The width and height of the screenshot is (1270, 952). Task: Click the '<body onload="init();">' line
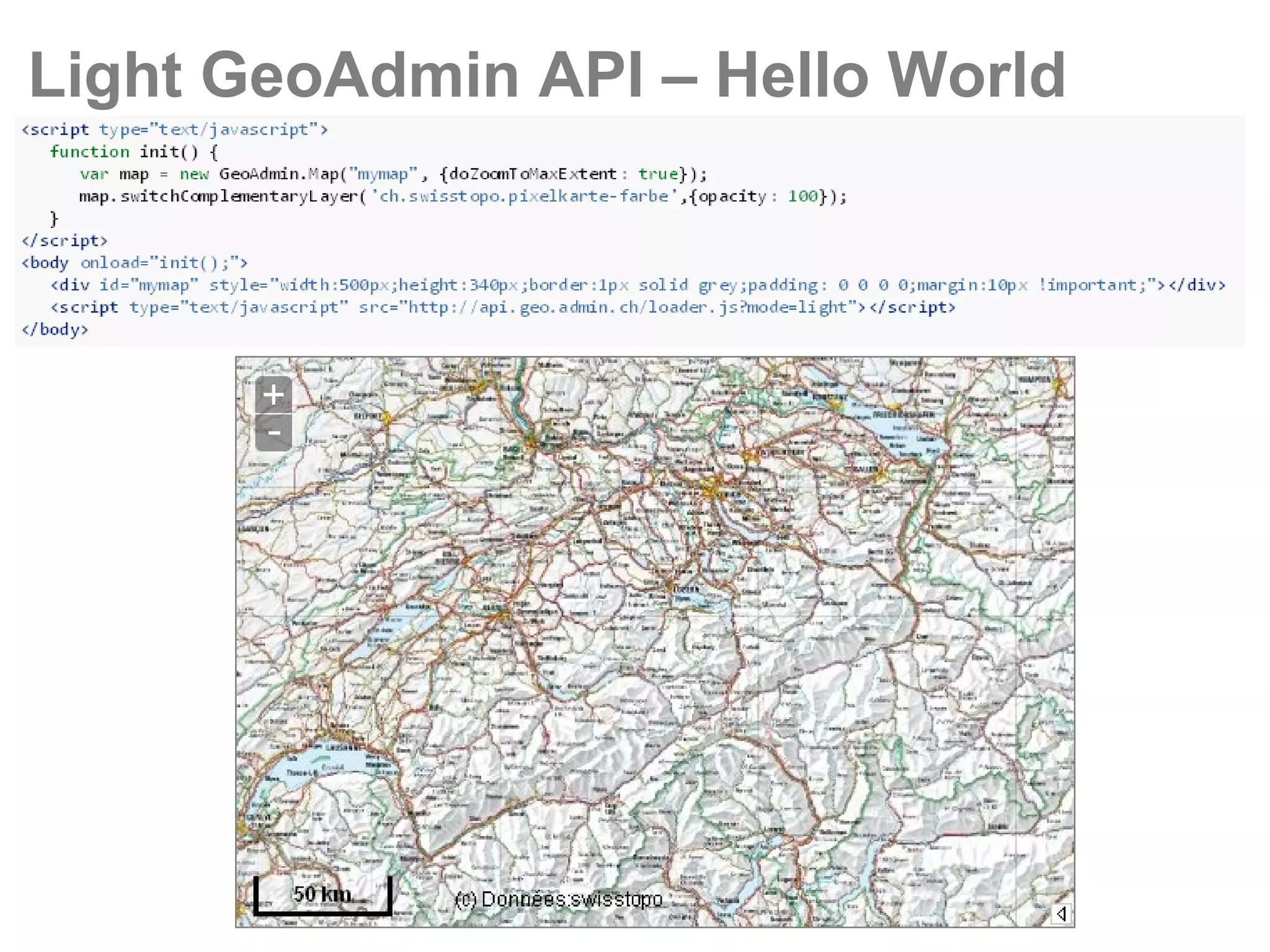point(135,263)
